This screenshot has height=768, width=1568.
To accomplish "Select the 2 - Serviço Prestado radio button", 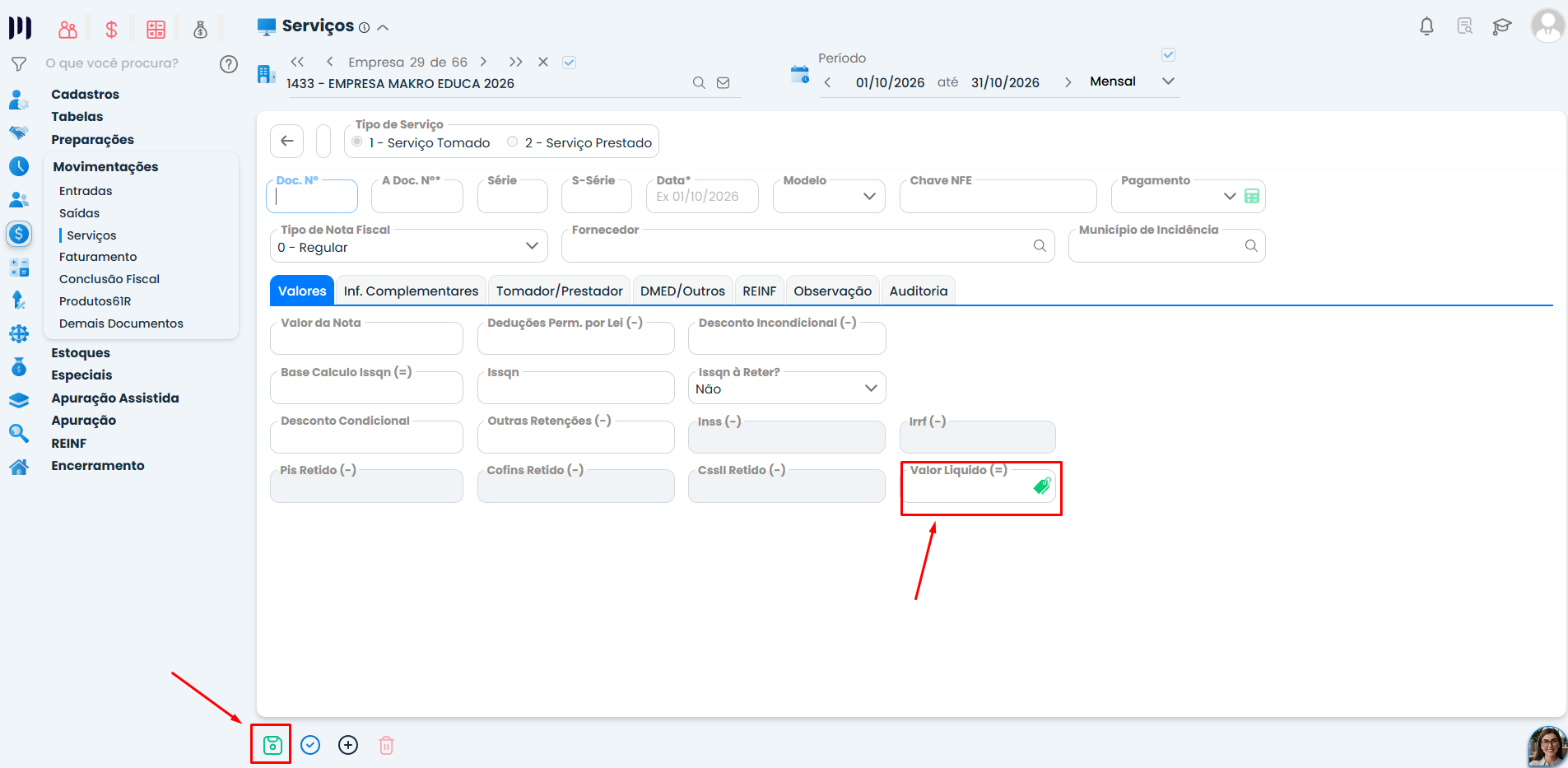I will point(513,142).
